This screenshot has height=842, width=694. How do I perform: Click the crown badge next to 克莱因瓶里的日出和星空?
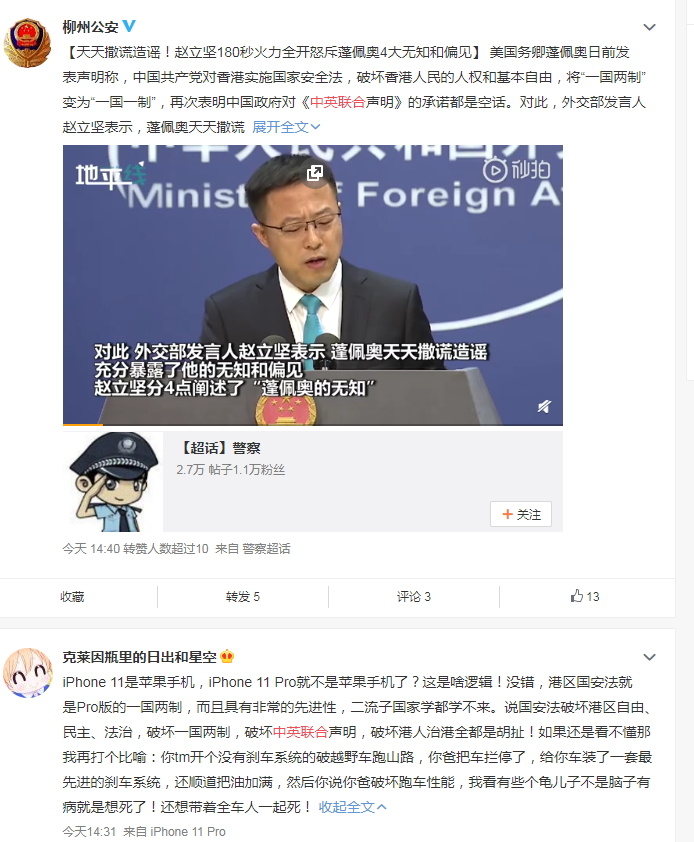tap(227, 657)
